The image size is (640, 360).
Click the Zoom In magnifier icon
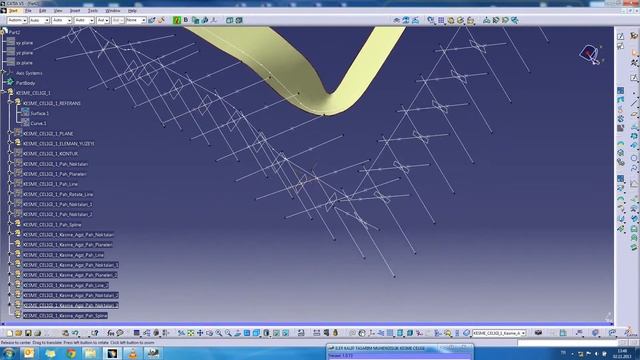(x=219, y=333)
